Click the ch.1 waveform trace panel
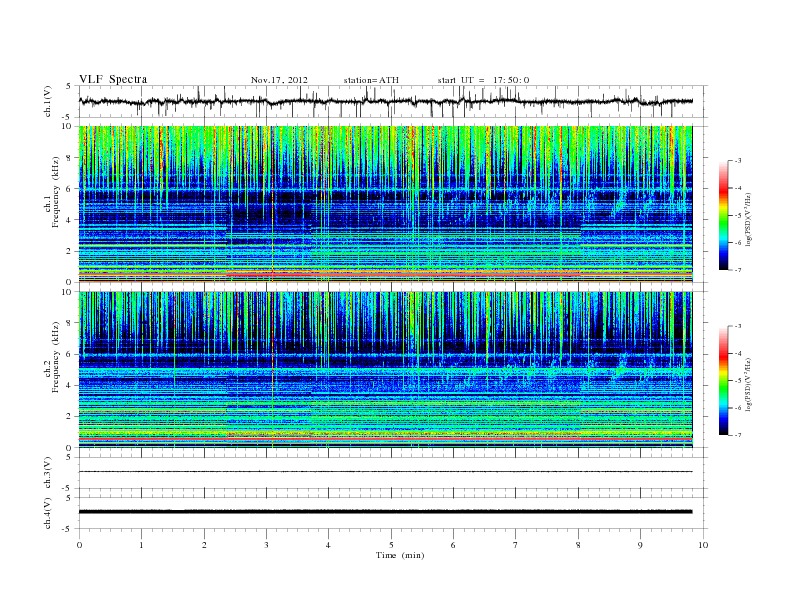The width and height of the screenshot is (792, 612). pyautogui.click(x=393, y=101)
